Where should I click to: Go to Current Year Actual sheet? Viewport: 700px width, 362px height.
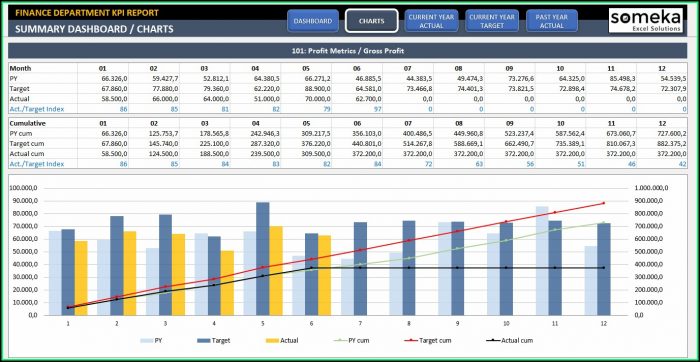pos(431,21)
